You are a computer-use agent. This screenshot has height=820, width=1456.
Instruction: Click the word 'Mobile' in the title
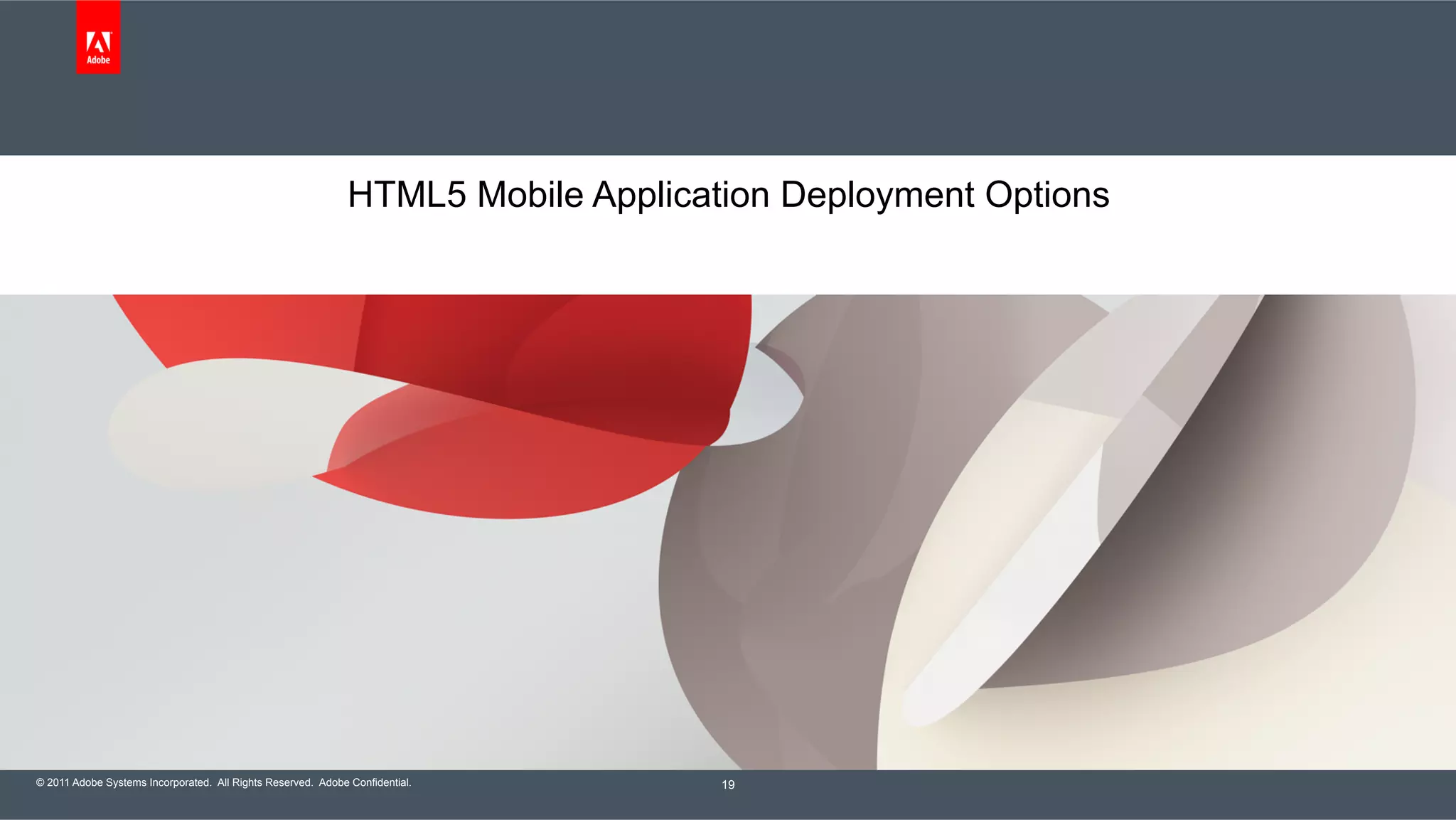click(530, 195)
